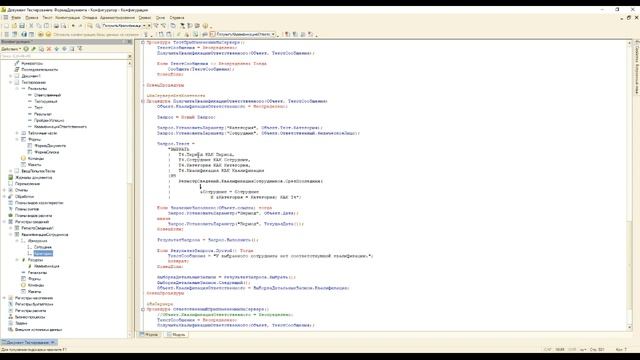Viewport: 640px width, 360px height.
Task: Open the search text combo box in main toolbar
Action: (124, 26)
